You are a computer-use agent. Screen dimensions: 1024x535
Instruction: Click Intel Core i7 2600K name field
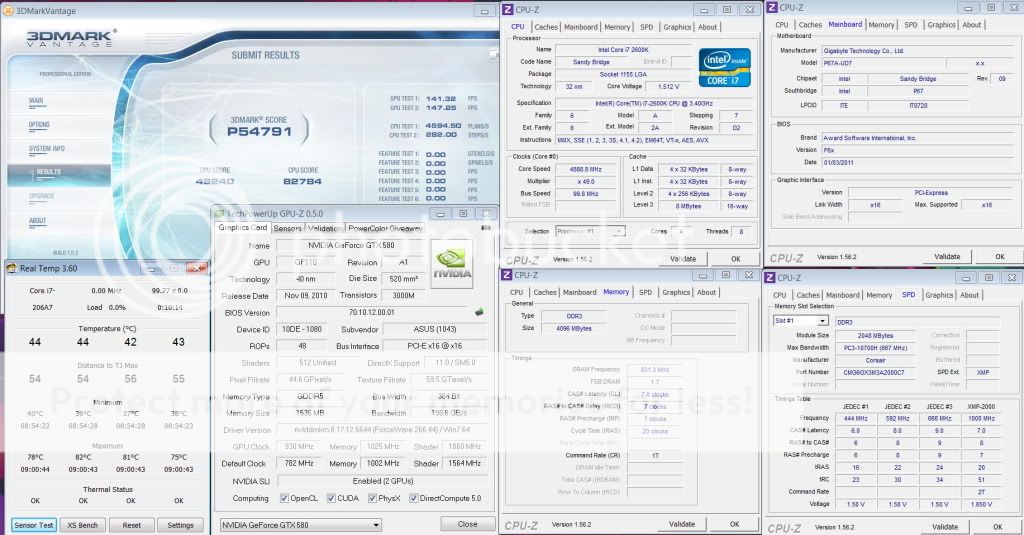(x=622, y=50)
